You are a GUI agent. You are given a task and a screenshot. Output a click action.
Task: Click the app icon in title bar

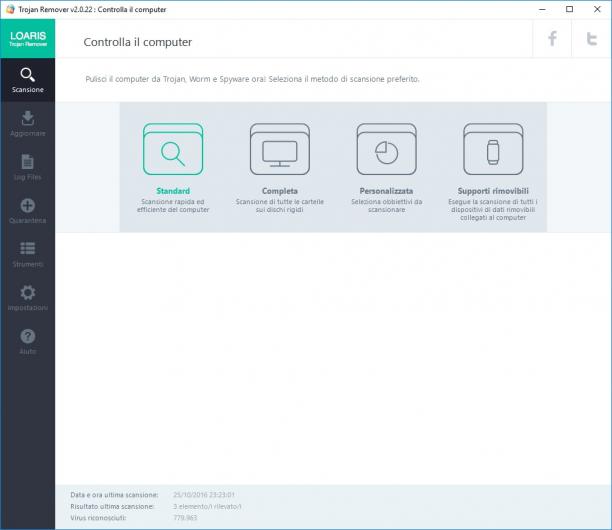[10, 9]
